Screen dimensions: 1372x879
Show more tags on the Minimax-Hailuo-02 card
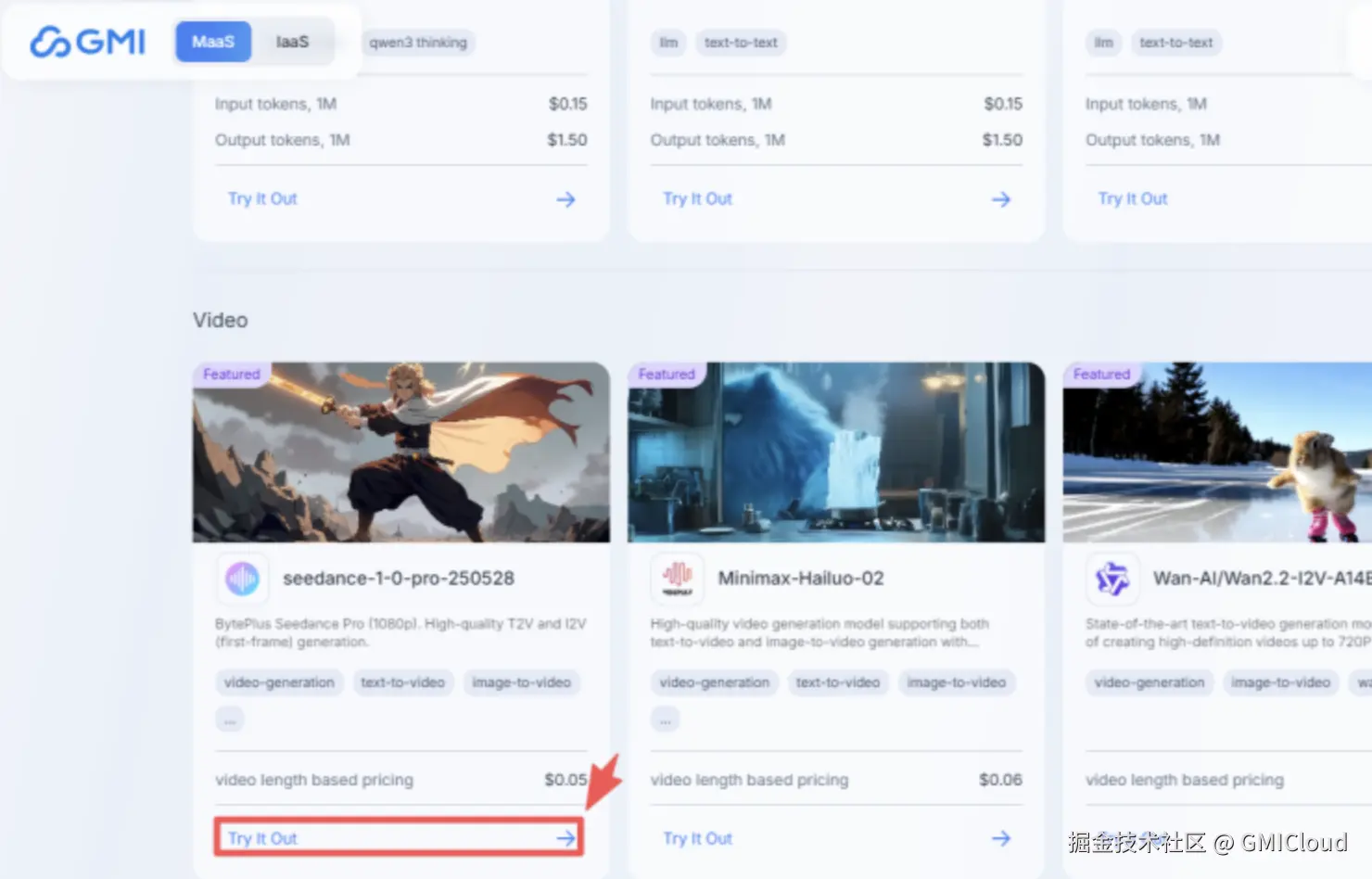(665, 720)
